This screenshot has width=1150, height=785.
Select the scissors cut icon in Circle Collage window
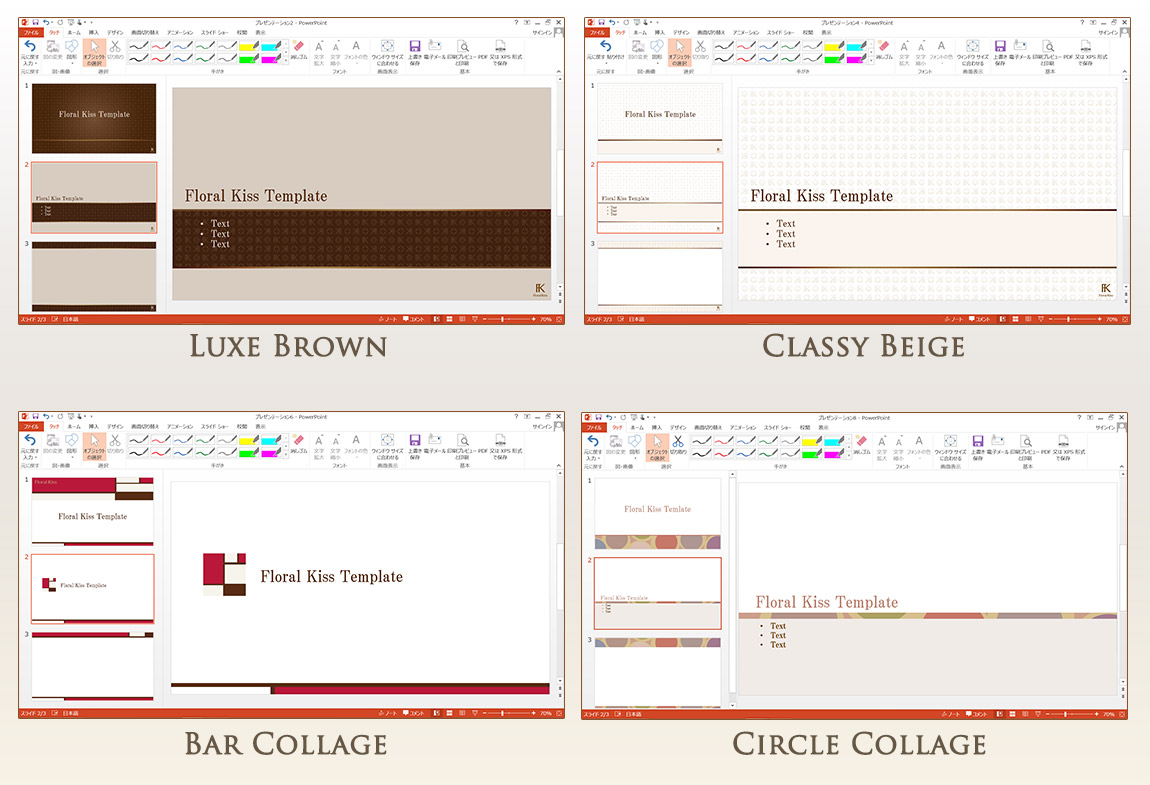pyautogui.click(x=678, y=441)
